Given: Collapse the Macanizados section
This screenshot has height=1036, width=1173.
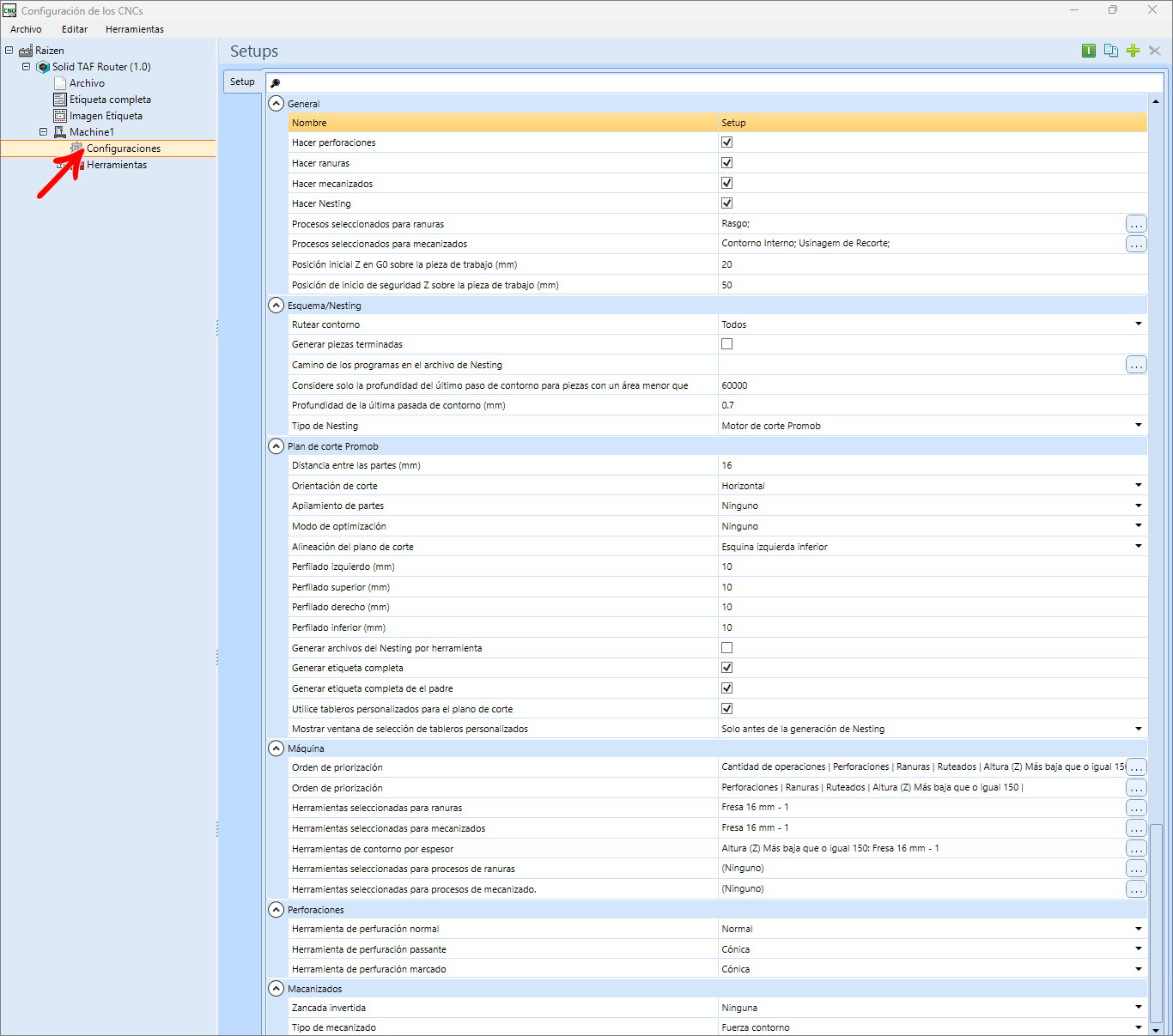Looking at the screenshot, I should tap(277, 989).
